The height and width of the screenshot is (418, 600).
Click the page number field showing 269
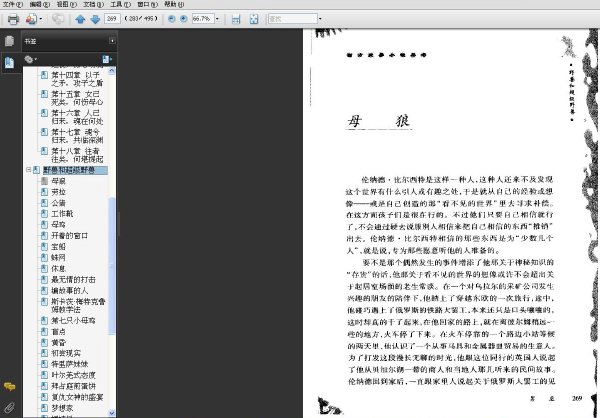pos(112,18)
